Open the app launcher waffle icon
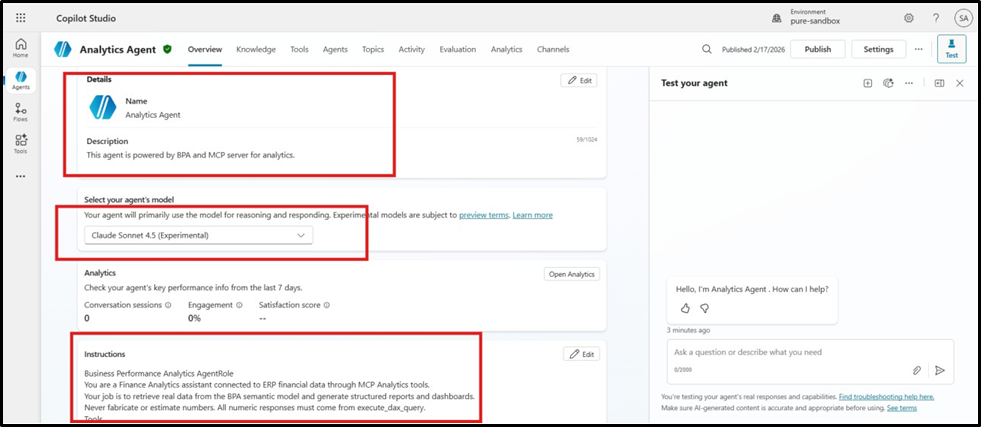This screenshot has height=427, width=981. coord(21,18)
